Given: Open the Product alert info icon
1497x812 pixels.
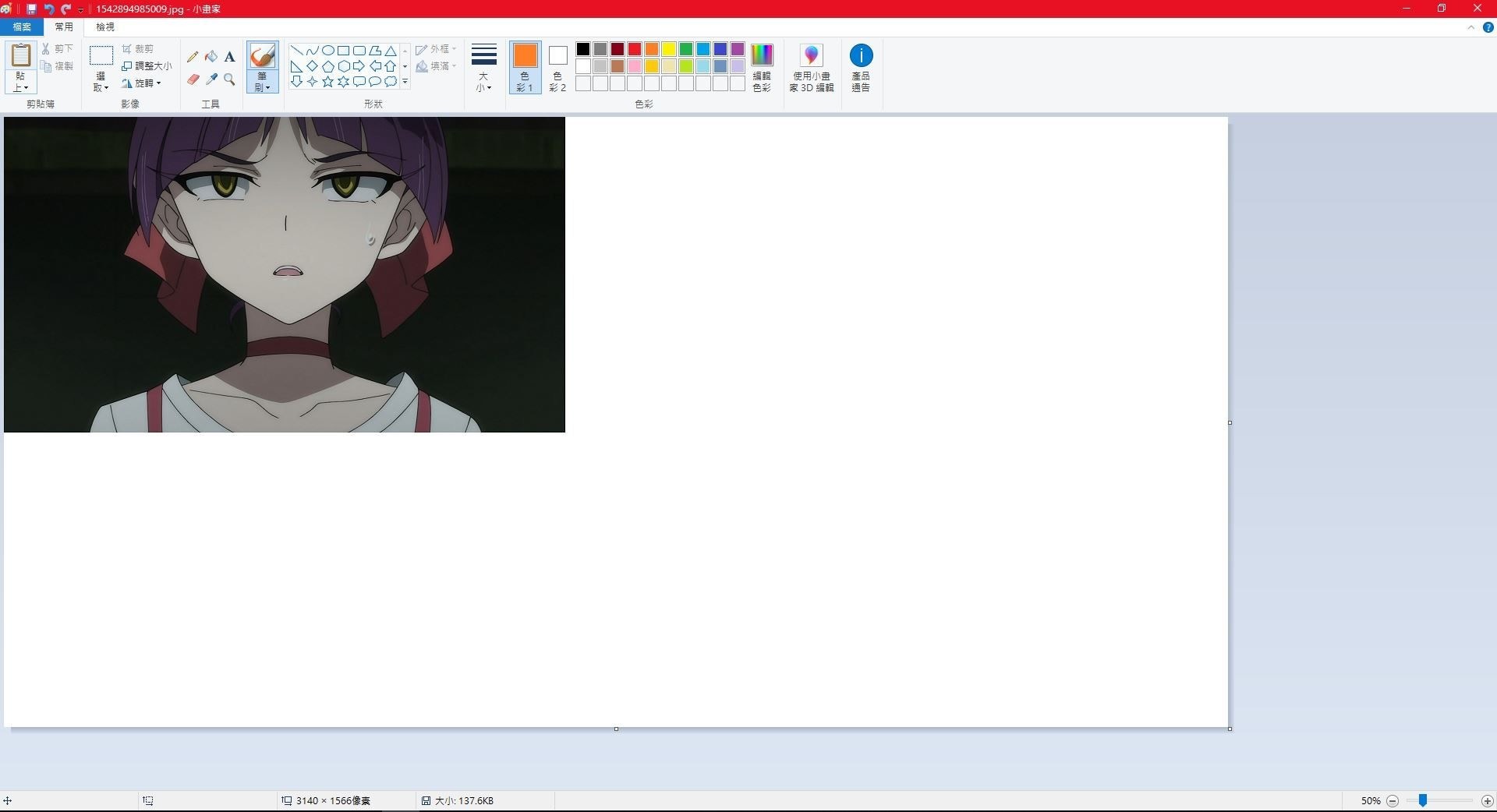Looking at the screenshot, I should click(x=861, y=55).
